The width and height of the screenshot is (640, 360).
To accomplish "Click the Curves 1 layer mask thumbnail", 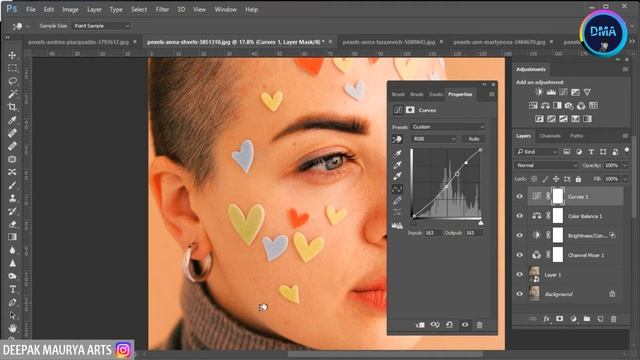I will click(x=558, y=196).
